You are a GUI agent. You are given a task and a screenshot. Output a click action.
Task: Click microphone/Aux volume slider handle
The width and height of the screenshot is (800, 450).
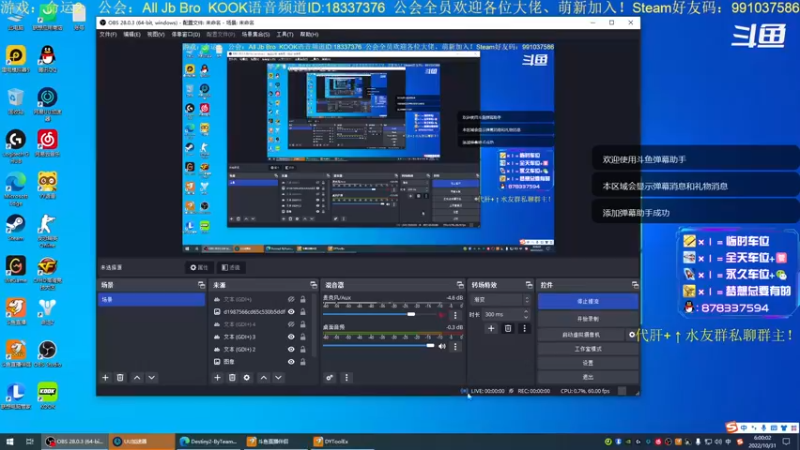click(411, 314)
